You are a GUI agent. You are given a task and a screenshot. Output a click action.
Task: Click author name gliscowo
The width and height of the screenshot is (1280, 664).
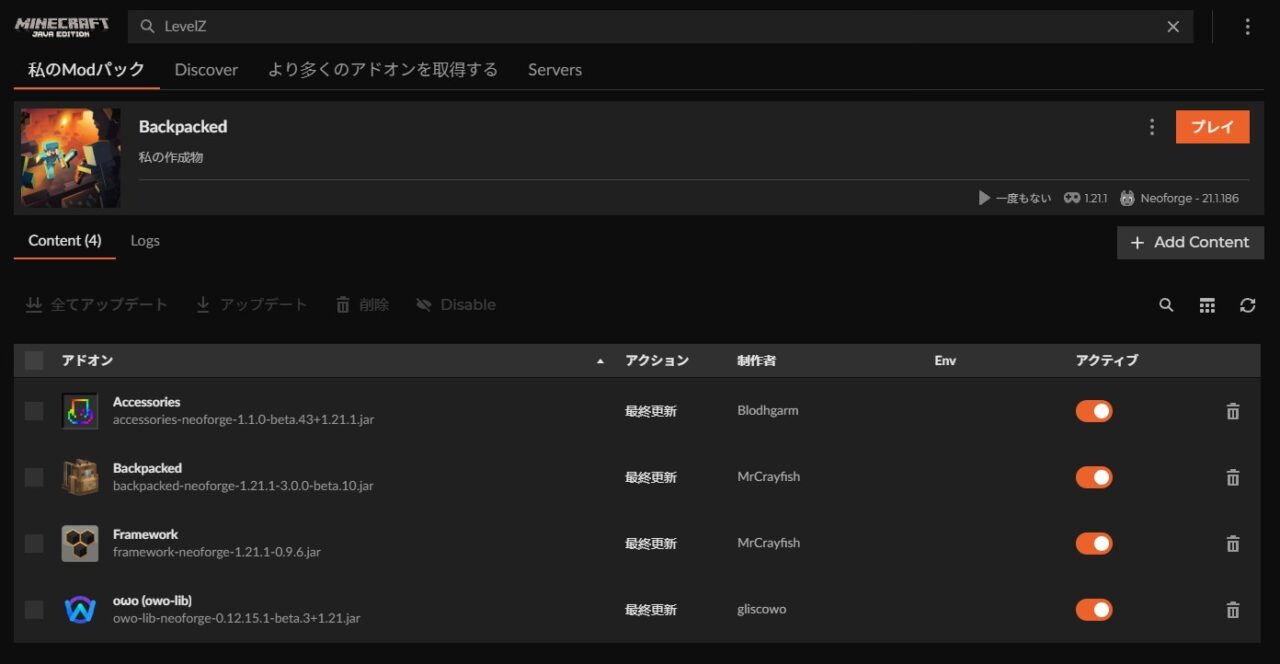pyautogui.click(x=762, y=609)
